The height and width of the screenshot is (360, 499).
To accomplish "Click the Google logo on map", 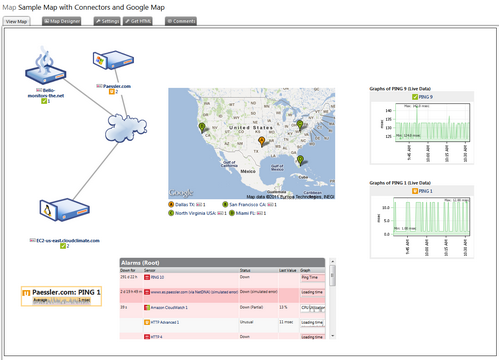I will 181,193.
